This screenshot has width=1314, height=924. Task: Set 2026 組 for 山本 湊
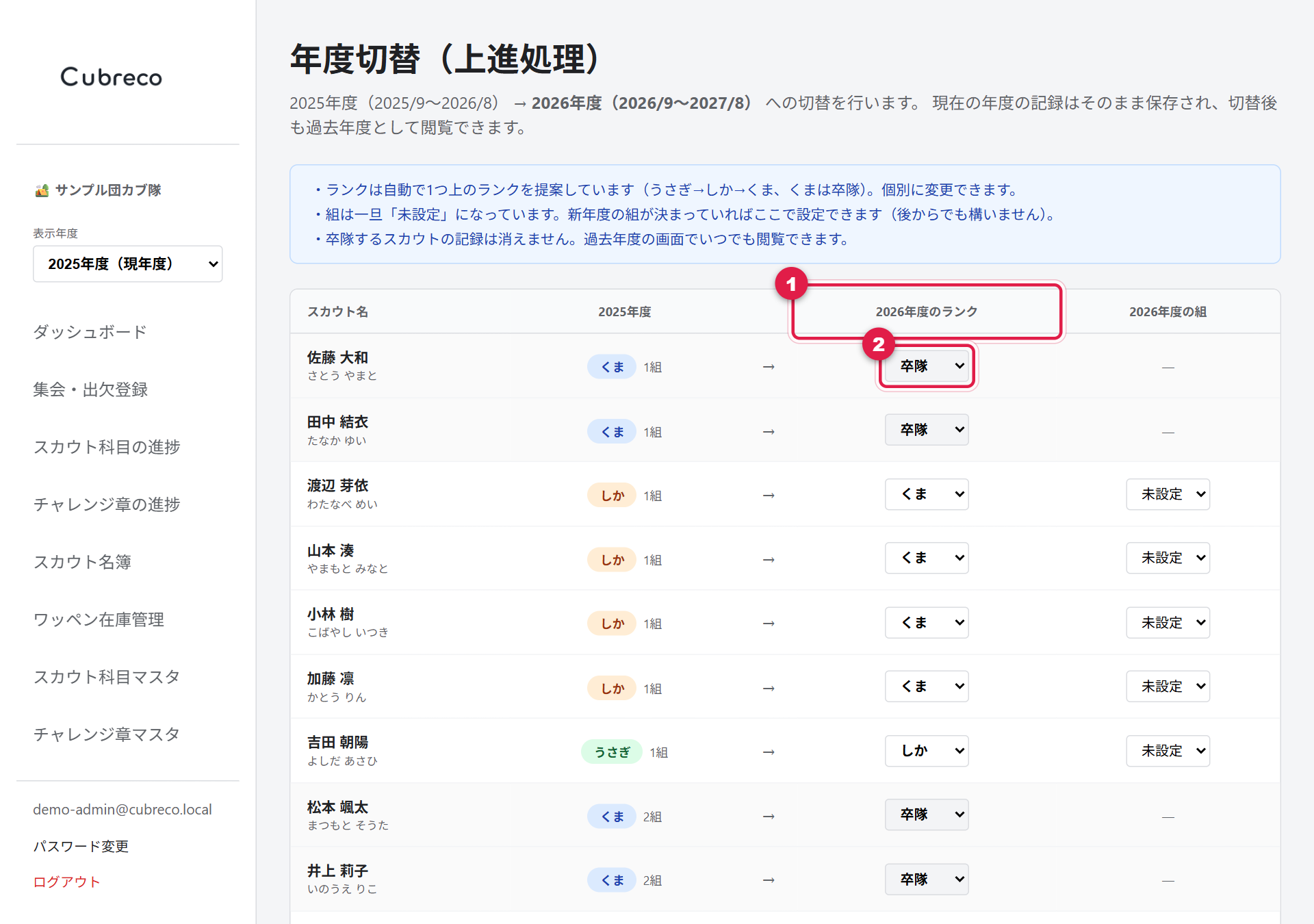pos(1168,558)
